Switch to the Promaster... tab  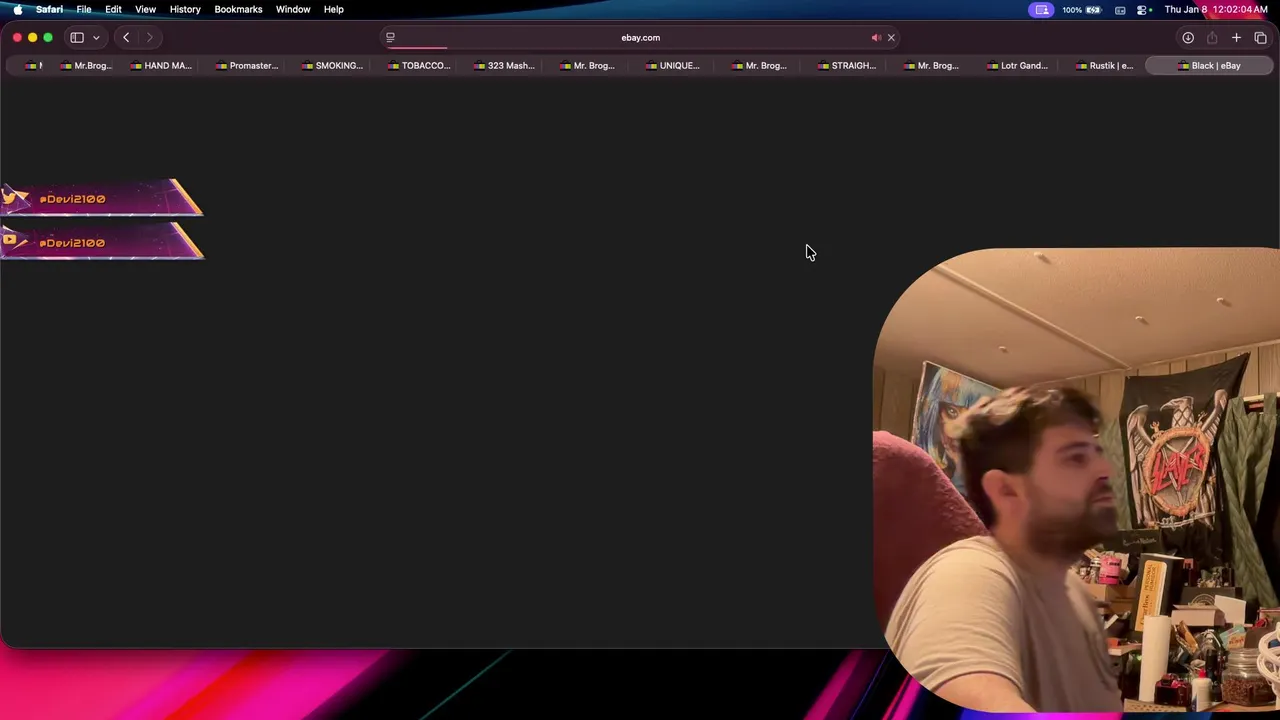(x=246, y=66)
